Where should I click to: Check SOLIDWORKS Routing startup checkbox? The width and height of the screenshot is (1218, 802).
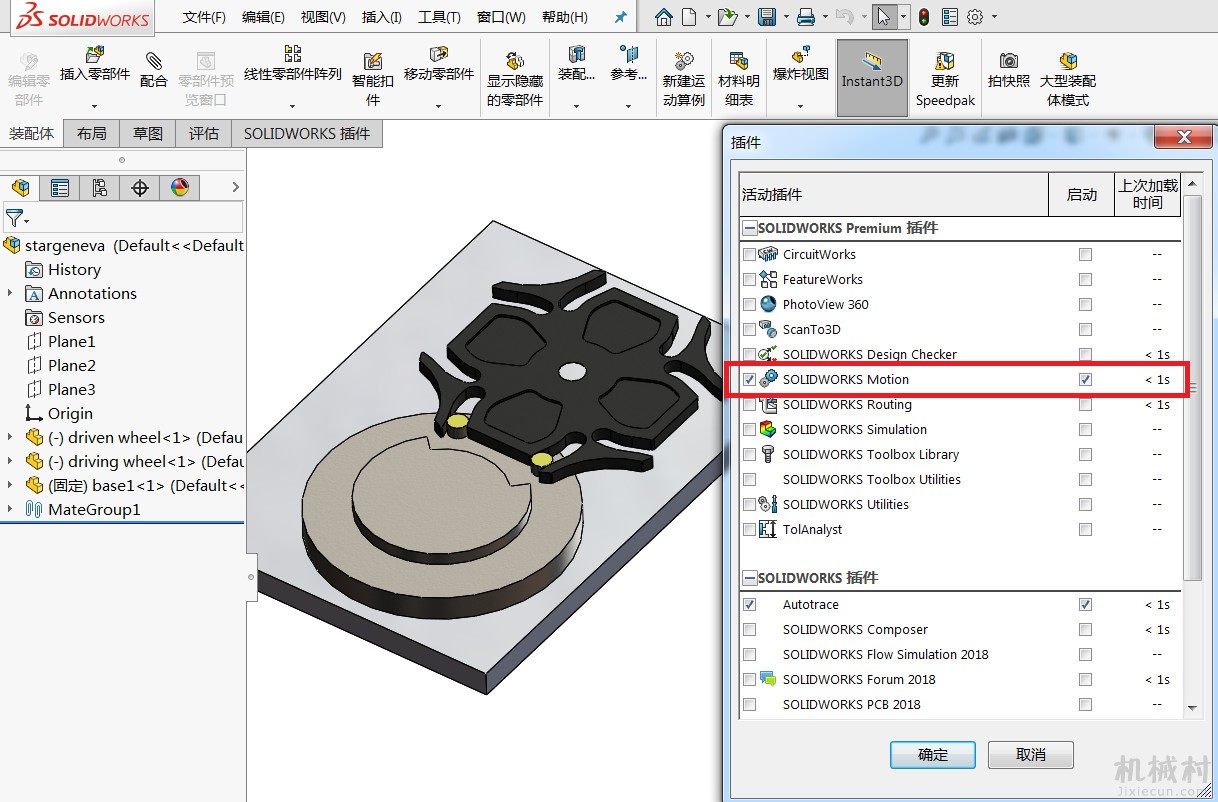[x=1085, y=404]
